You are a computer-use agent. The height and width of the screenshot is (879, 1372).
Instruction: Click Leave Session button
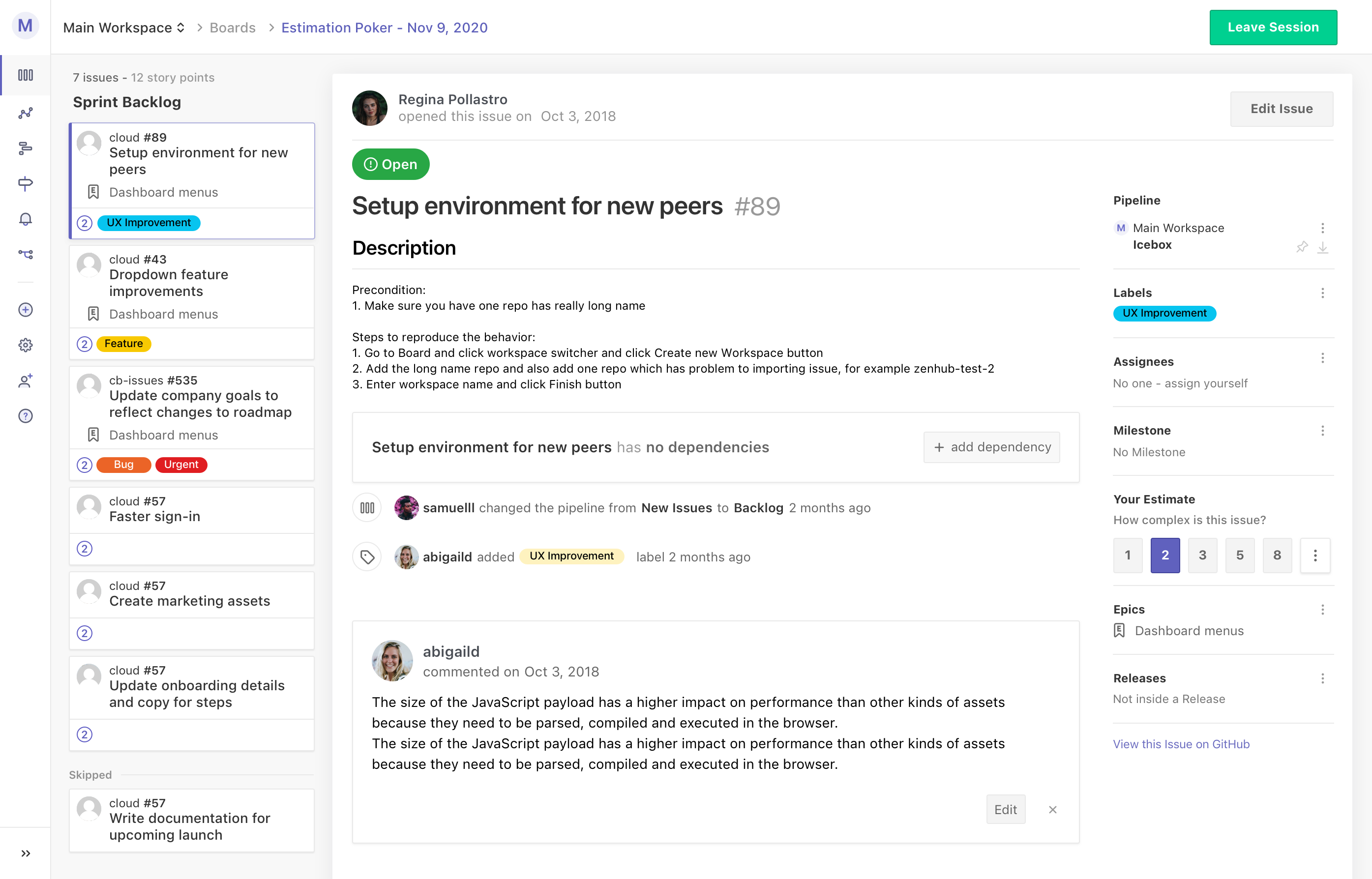click(1273, 28)
